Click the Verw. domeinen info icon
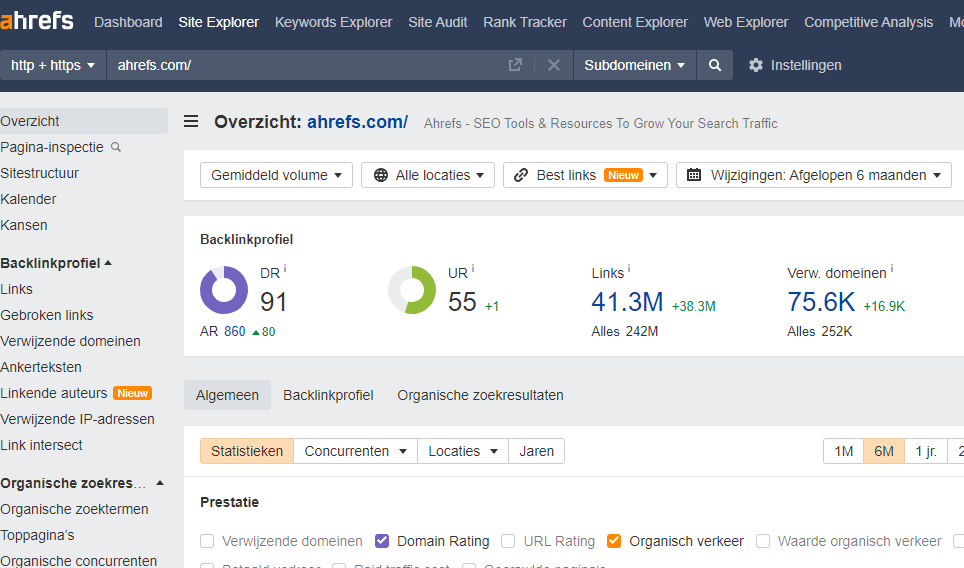The image size is (964, 568). 892,268
